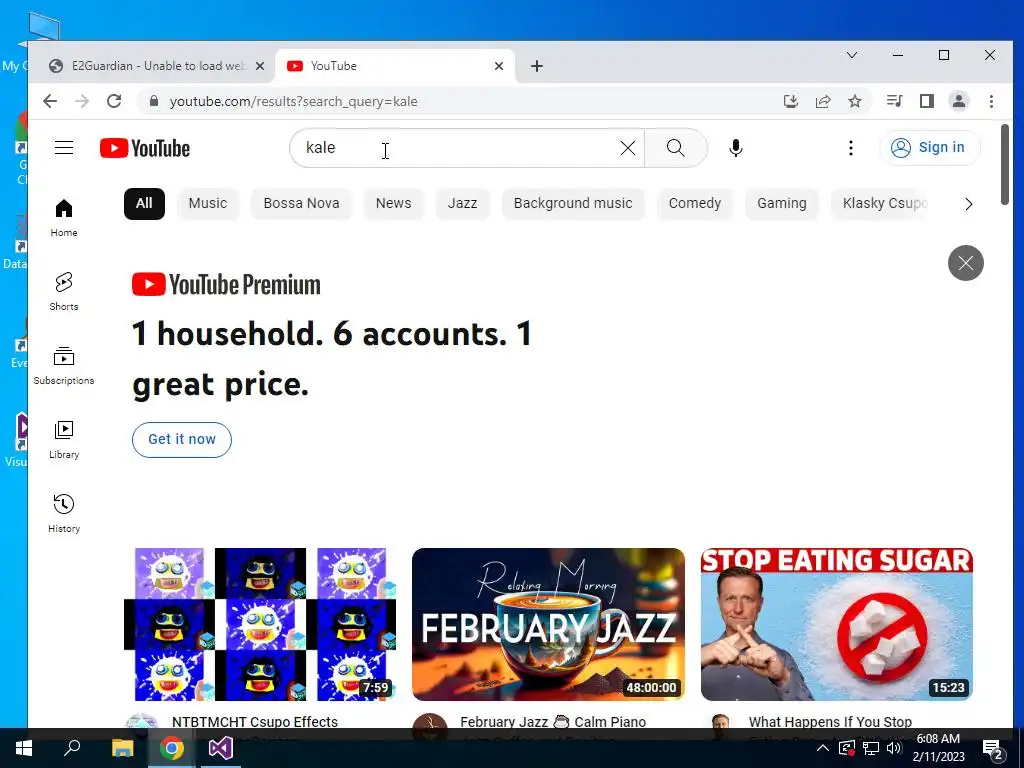Viewport: 1024px width, 768px height.
Task: Close the YouTube tab
Action: pyautogui.click(x=499, y=66)
